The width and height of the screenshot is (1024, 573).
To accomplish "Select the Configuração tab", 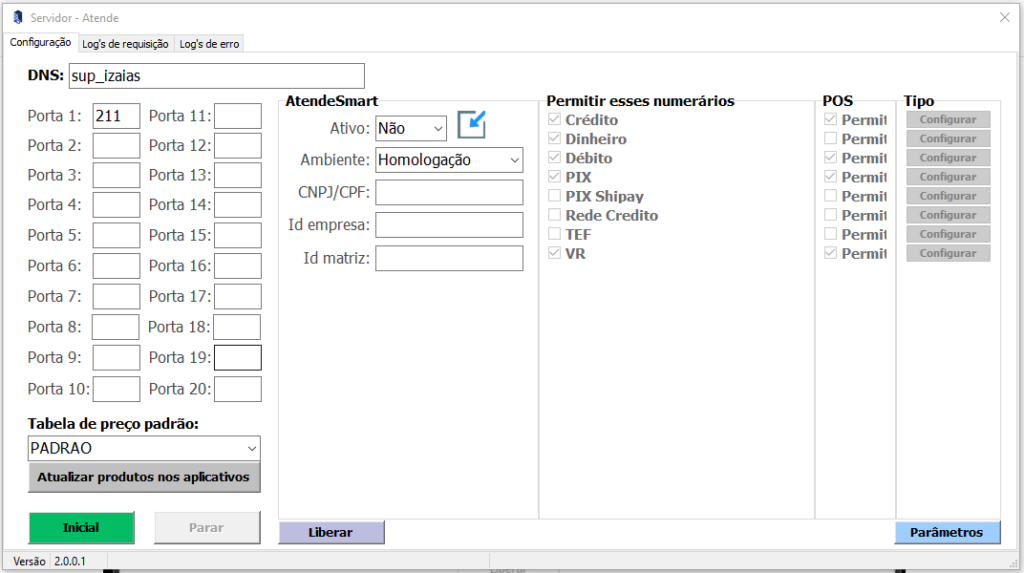I will tap(40, 43).
